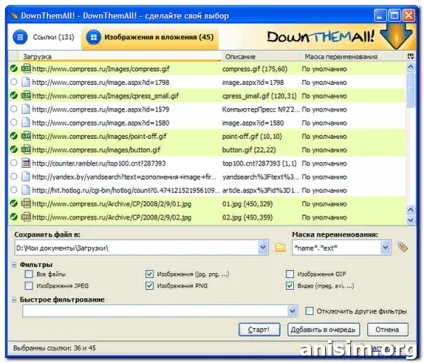
Task: Select the radio circle for image.aspx?id=1798
Action: tap(14, 82)
